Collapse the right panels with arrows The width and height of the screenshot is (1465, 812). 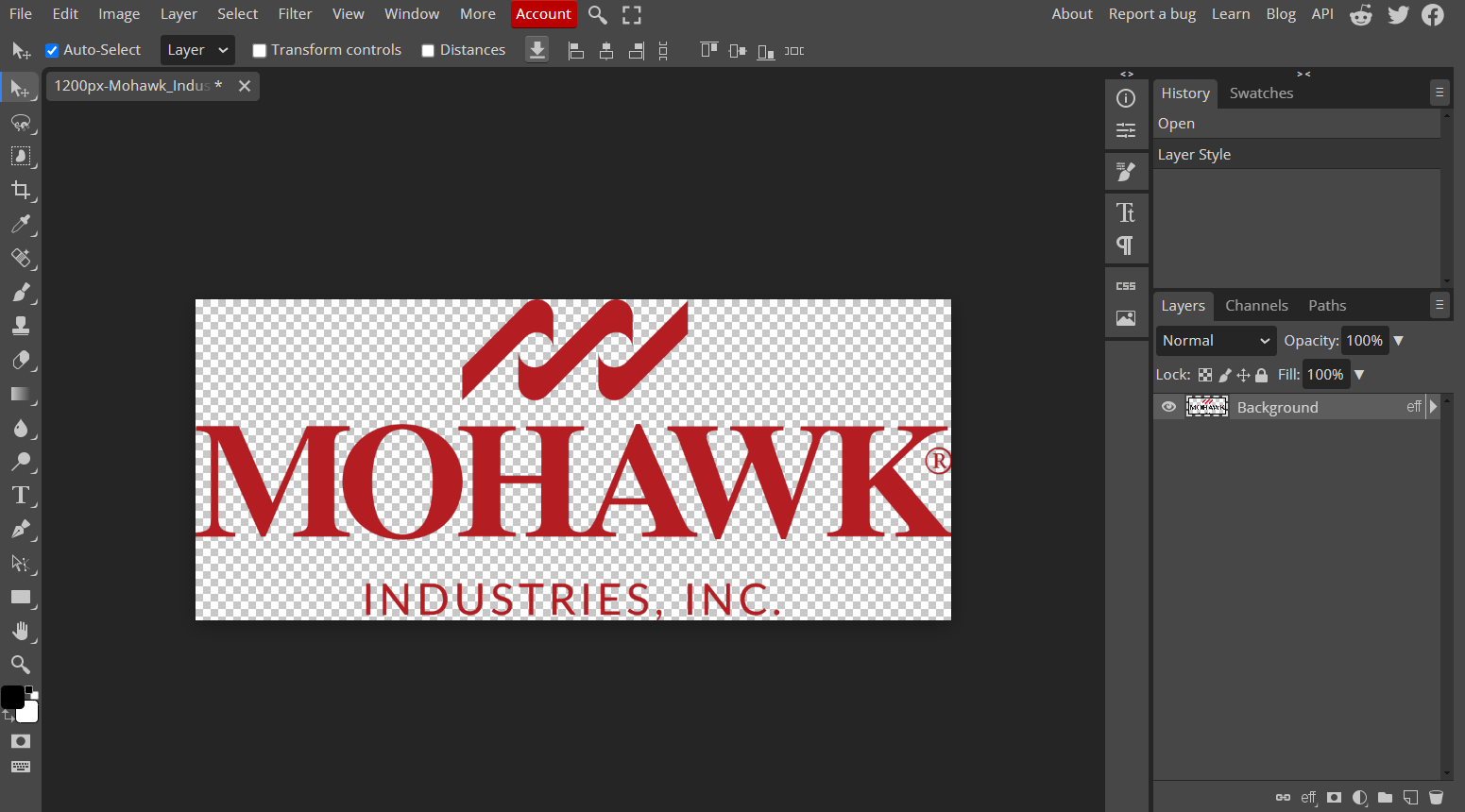point(1303,74)
